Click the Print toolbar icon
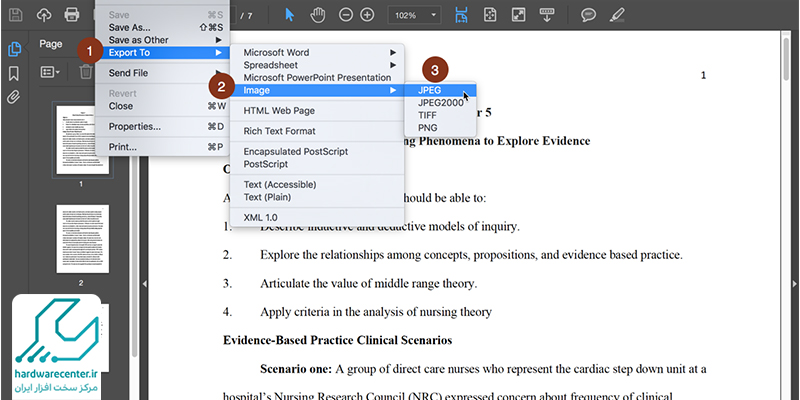Viewport: 800px width, 400px height. (x=72, y=15)
